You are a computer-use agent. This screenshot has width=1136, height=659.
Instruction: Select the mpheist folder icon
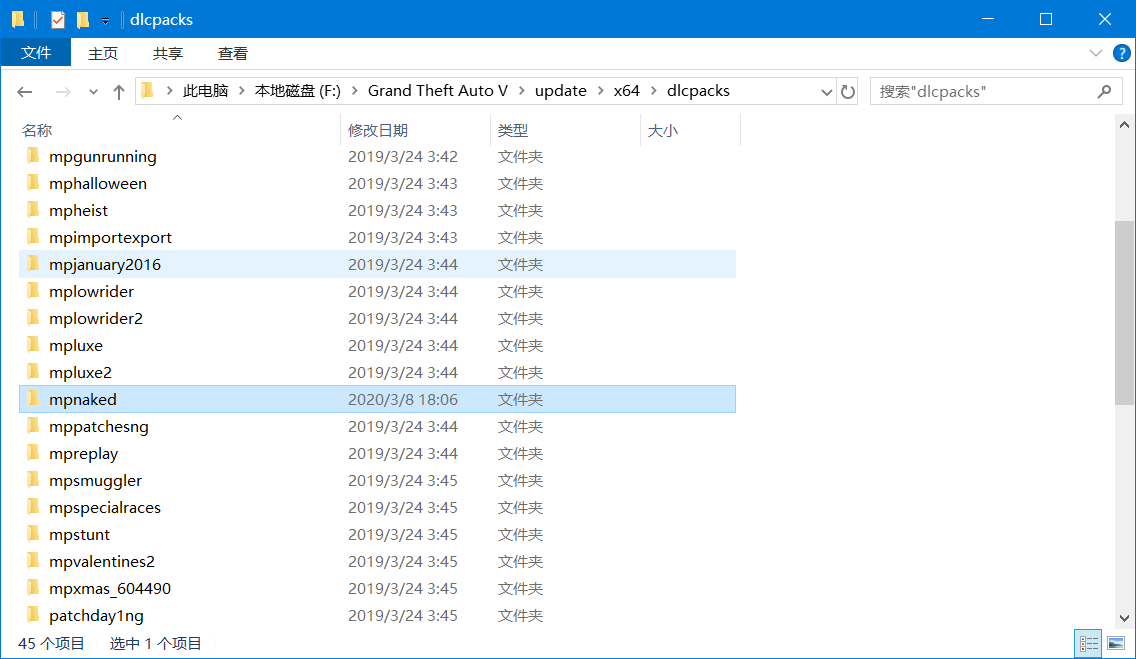[x=33, y=210]
